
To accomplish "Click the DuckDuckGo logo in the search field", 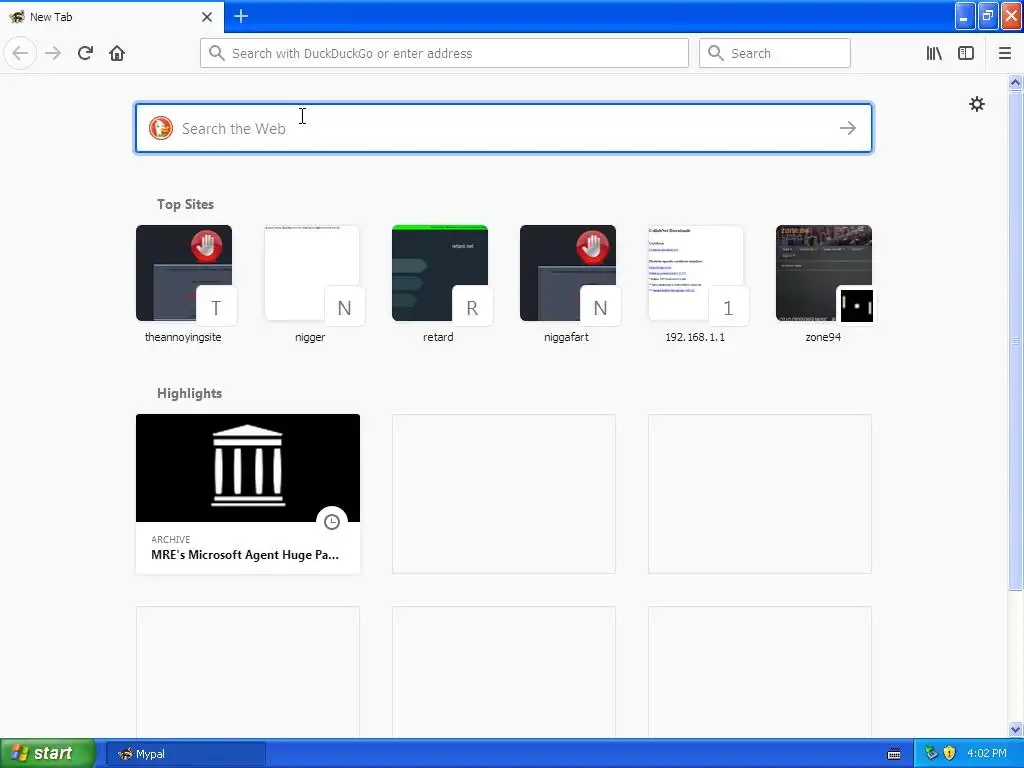I will [161, 128].
